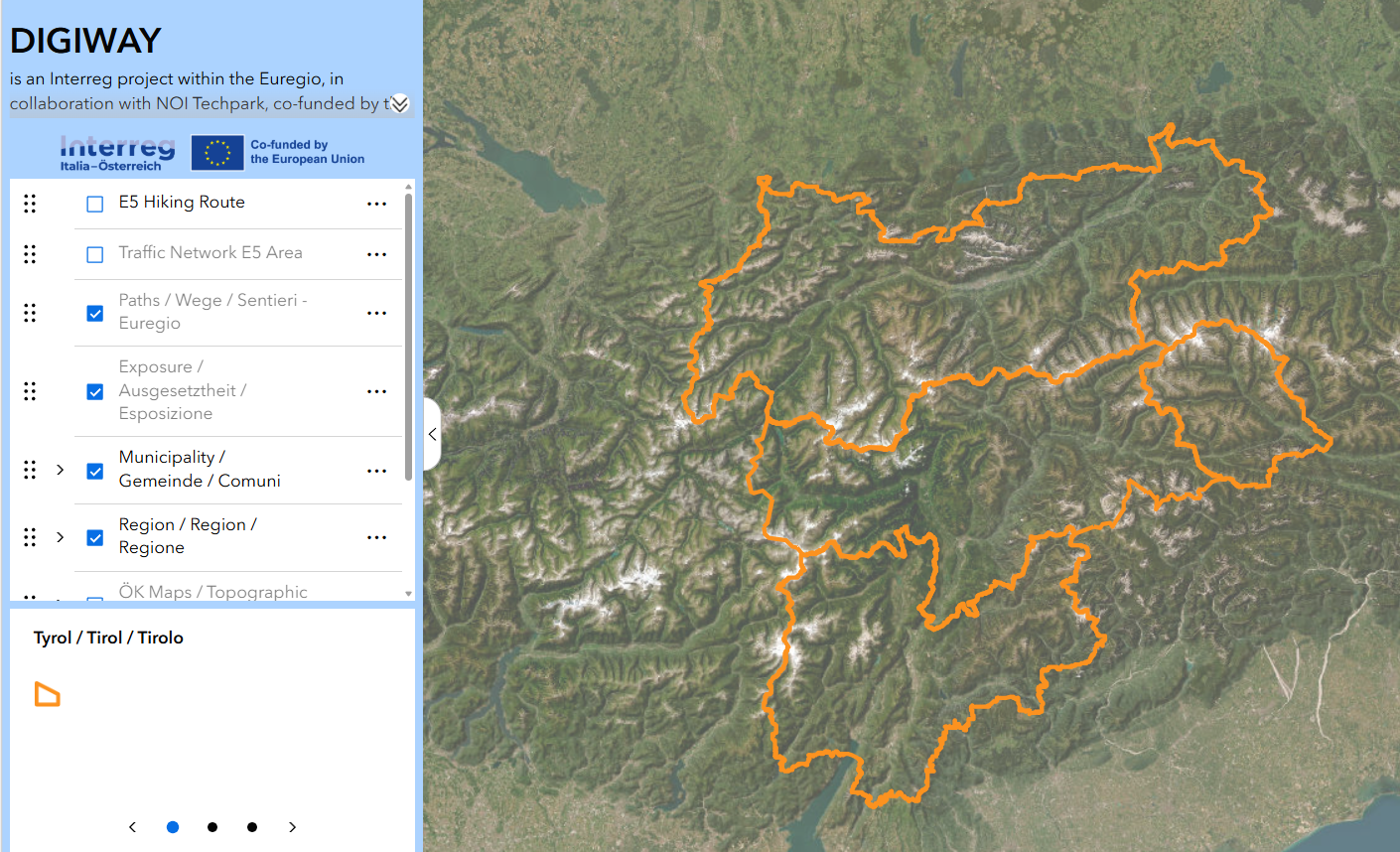The image size is (1400, 852).
Task: Open more options for Municipality layer
Action: coord(376,471)
